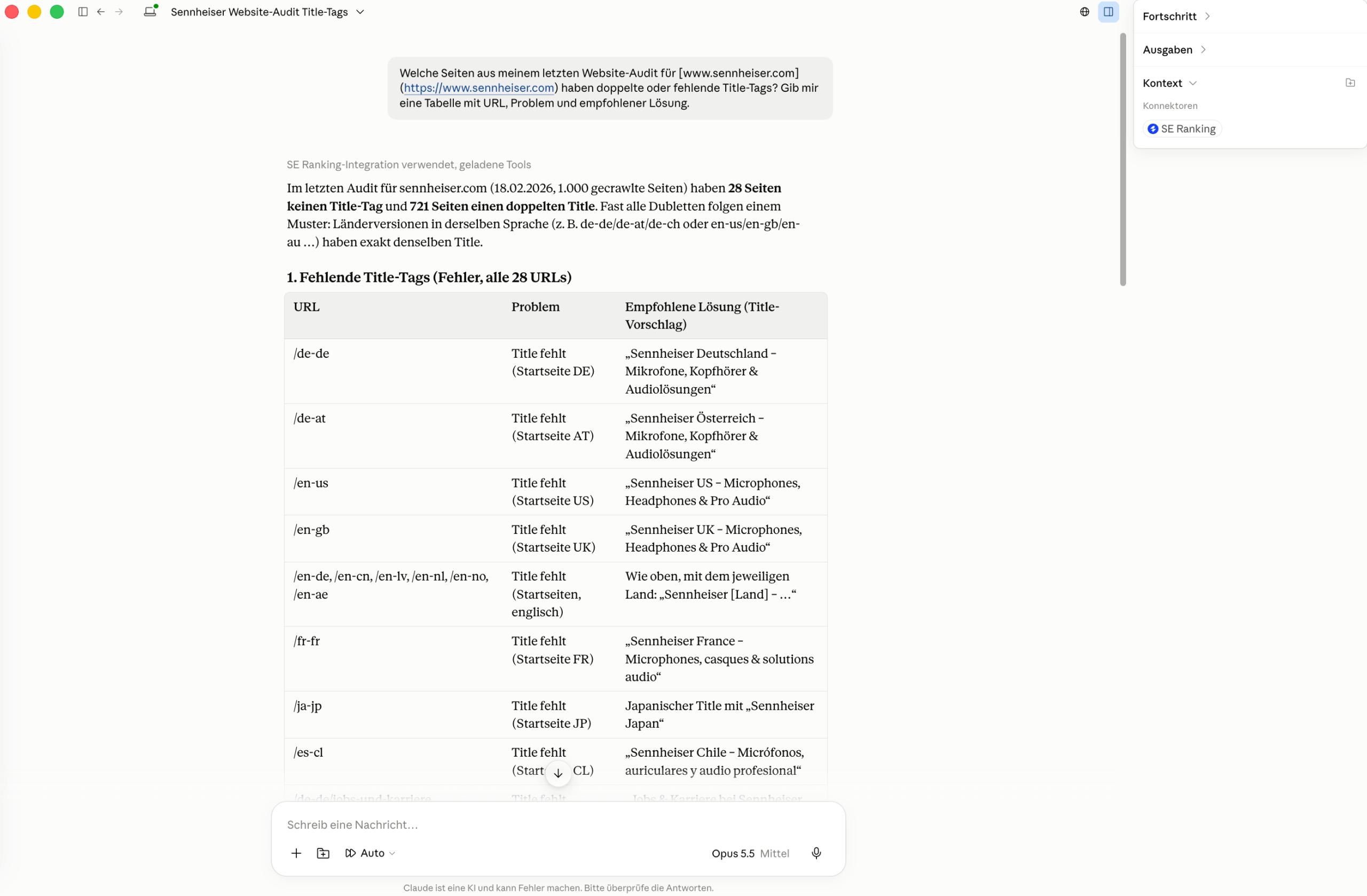Screen dimensions: 1367x896
Task: Click the heading 1. Fehlende Title-Tags
Action: [x=429, y=278]
